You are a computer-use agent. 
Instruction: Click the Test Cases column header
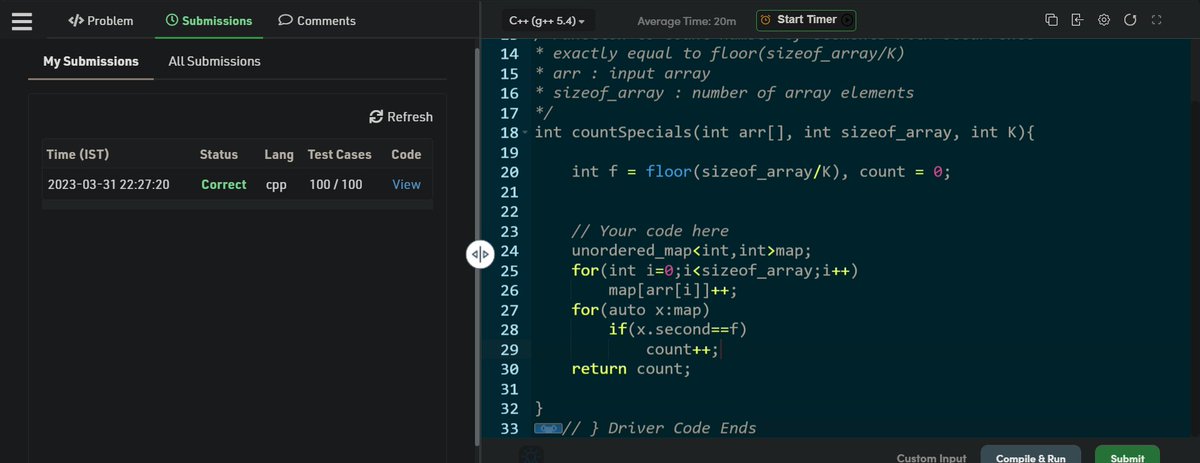[339, 154]
